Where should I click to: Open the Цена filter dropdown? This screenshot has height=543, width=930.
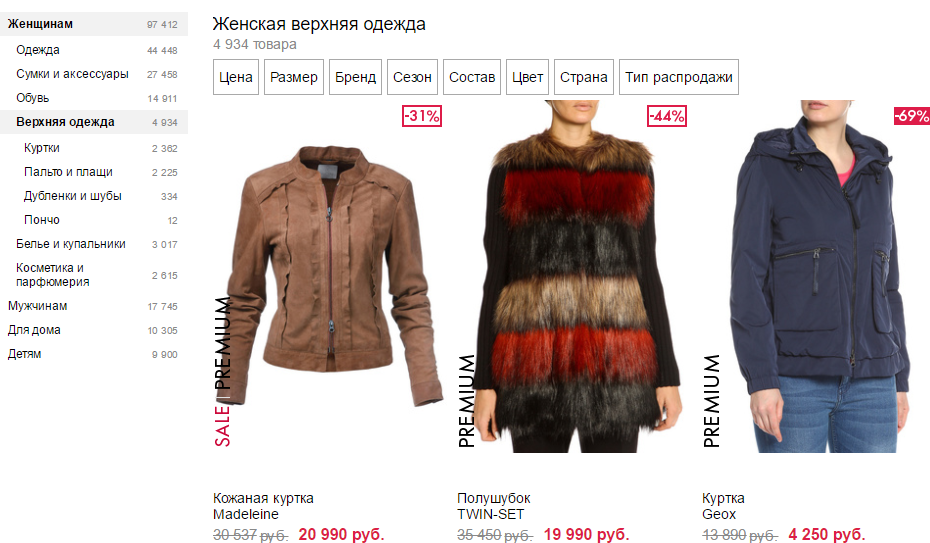(235, 77)
